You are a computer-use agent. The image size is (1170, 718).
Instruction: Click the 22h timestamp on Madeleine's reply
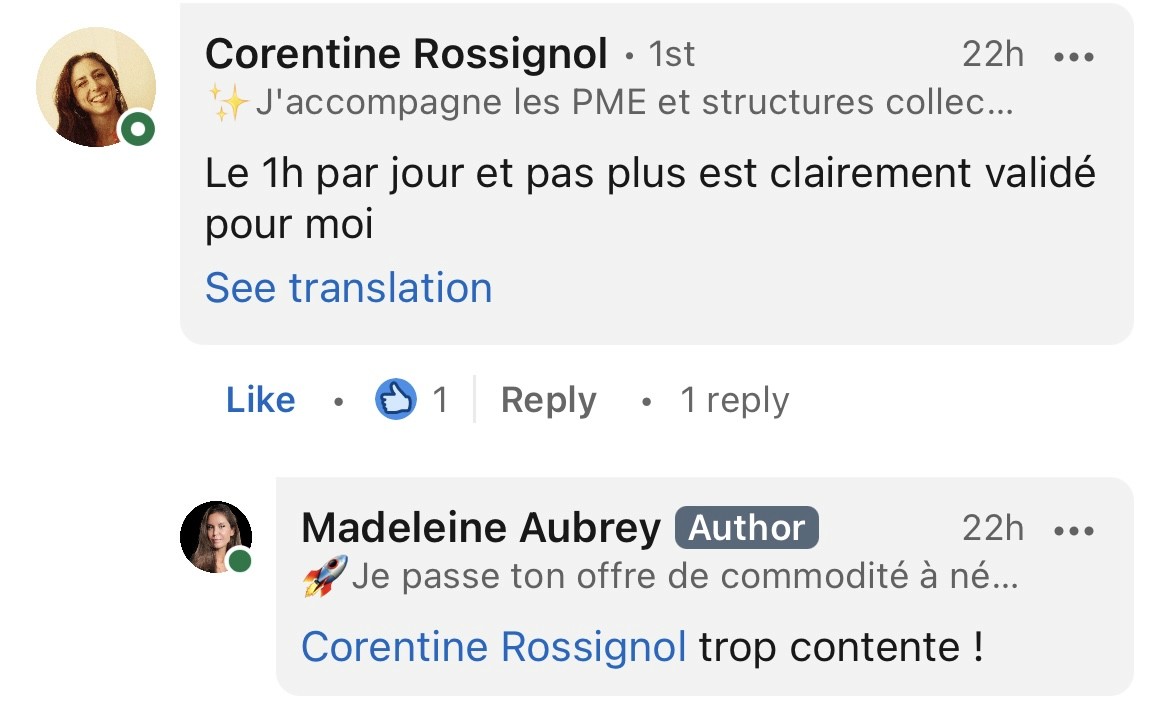point(992,528)
